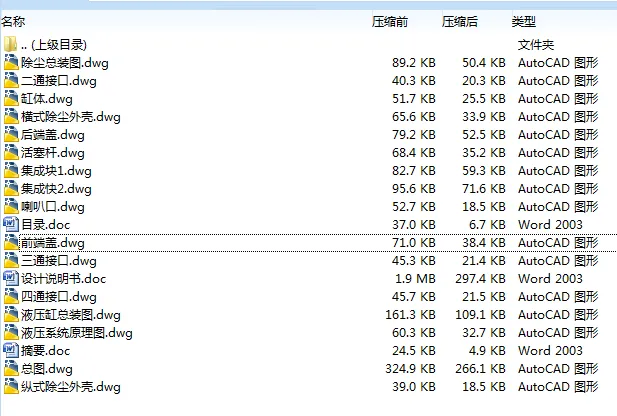Screen dimensions: 617x416
Task: Select the file name 集成块1.dwg
Action: click(56, 170)
